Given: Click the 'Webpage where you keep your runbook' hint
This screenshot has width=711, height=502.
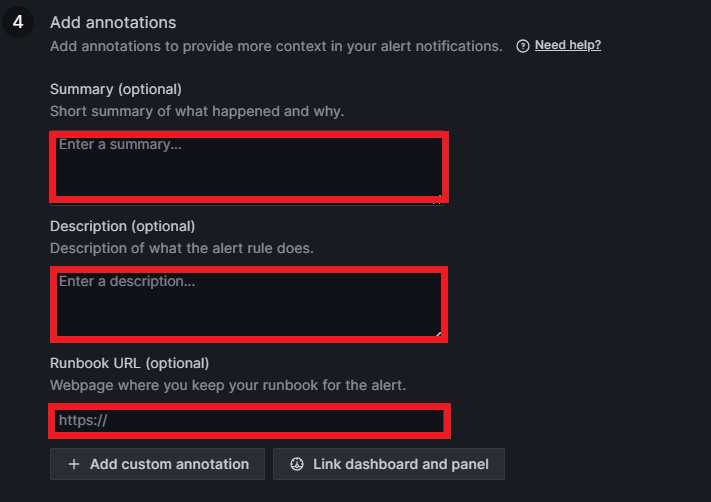Looking at the screenshot, I should point(228,385).
